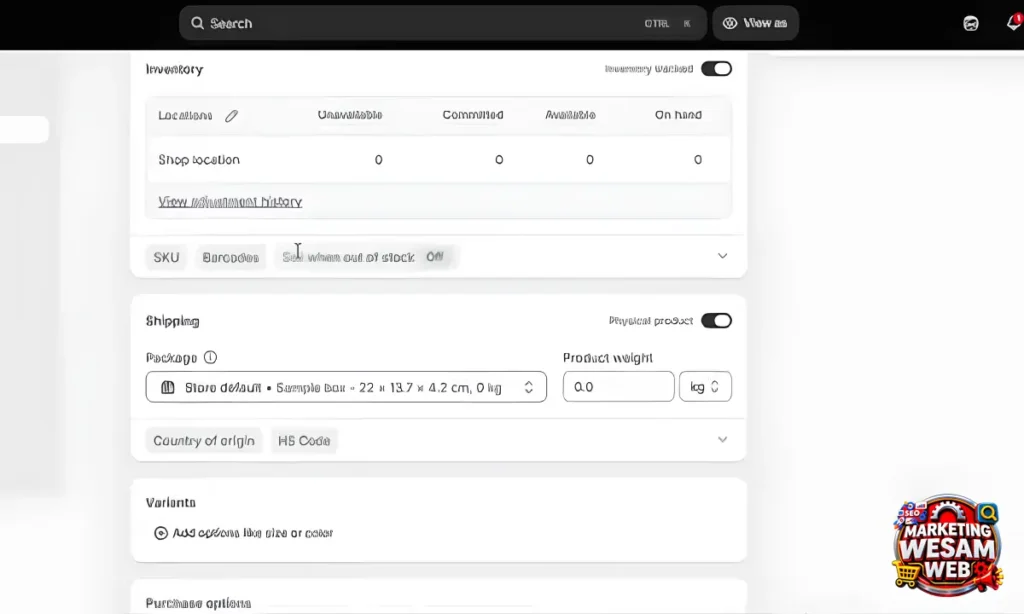1024x614 pixels.
Task: Open the sidekick assistant icon
Action: click(x=970, y=24)
